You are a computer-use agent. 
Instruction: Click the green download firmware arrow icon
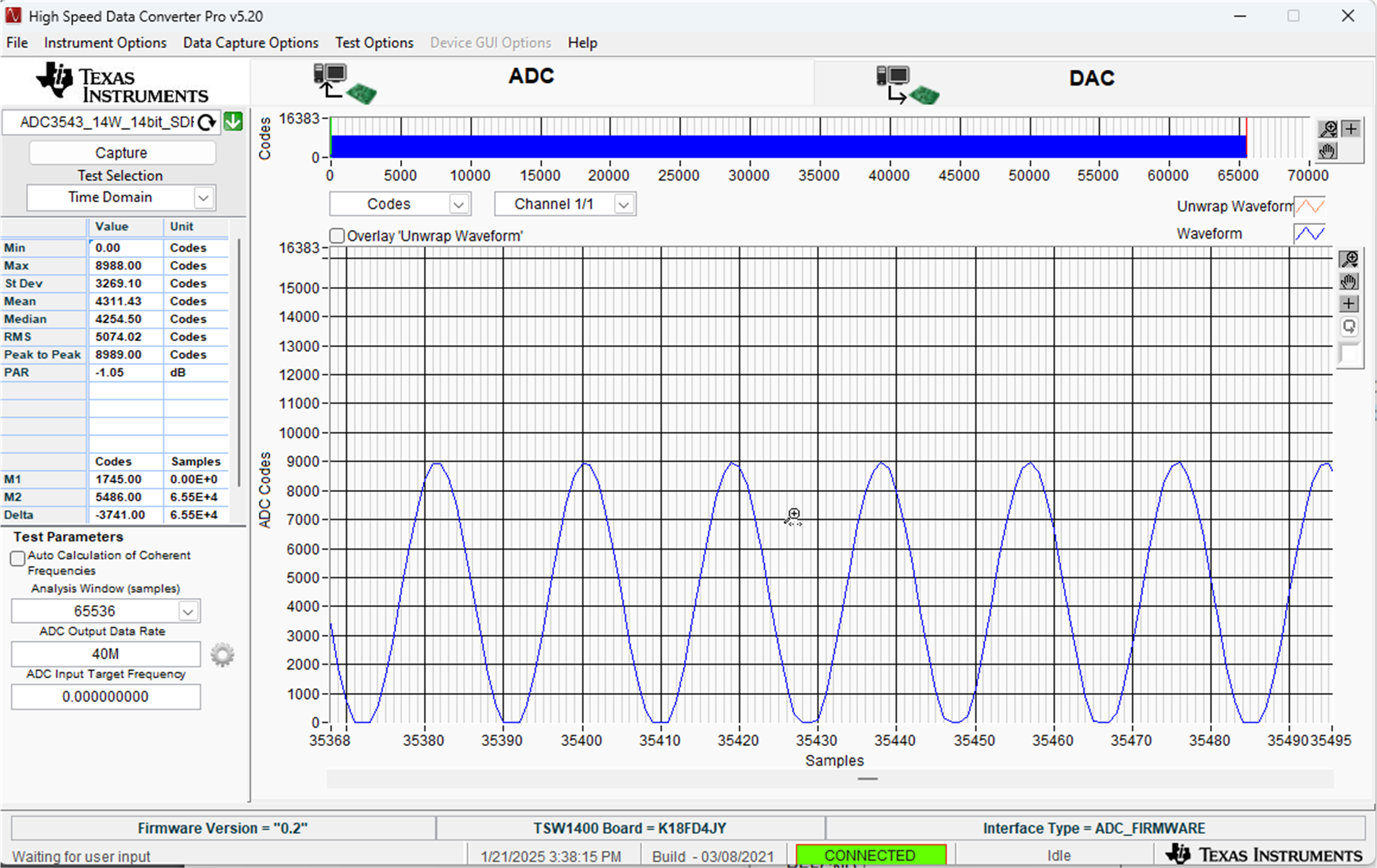click(x=233, y=122)
